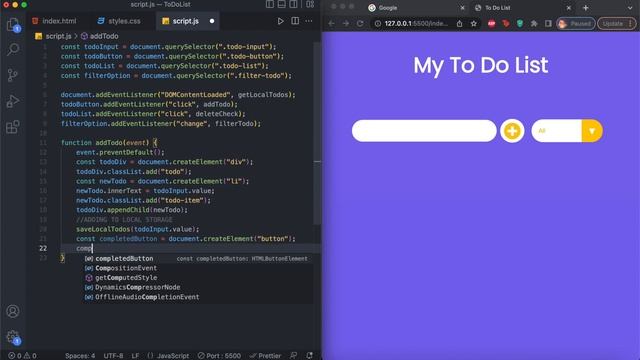Change encoding via UTF-8 status item

coord(113,356)
